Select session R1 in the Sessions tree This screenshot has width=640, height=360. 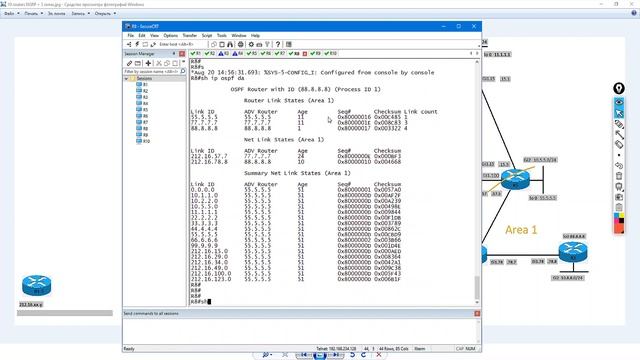point(142,84)
